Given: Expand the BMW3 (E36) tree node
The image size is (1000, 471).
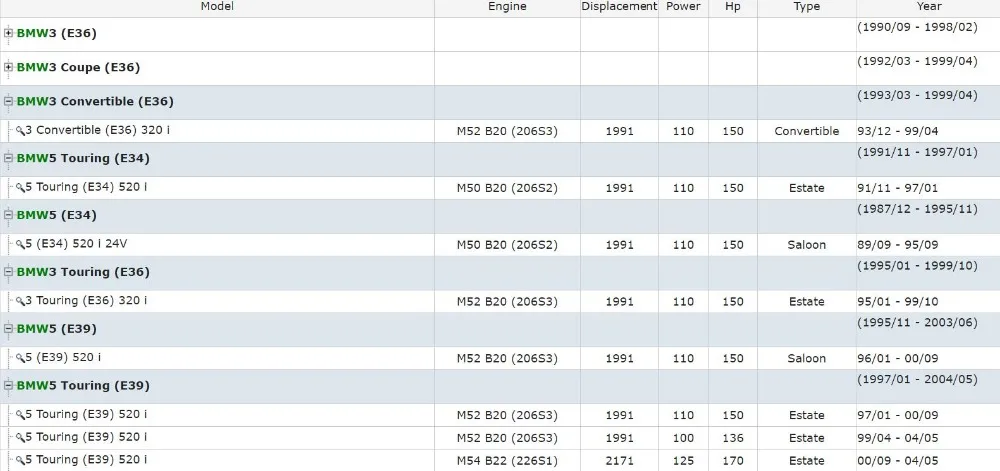Looking at the screenshot, I should click(x=8, y=33).
